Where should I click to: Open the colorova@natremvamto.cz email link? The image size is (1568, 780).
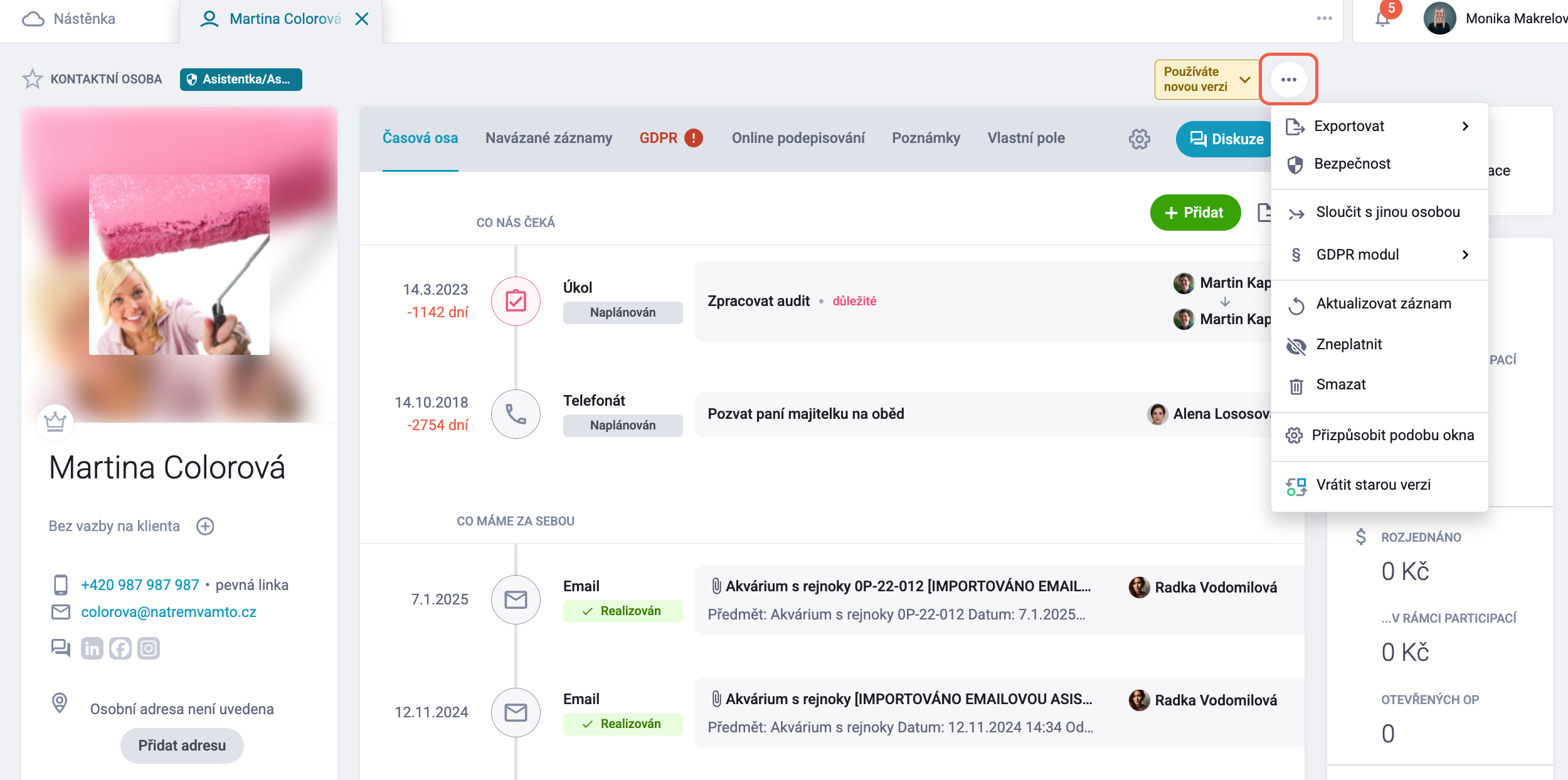(169, 612)
